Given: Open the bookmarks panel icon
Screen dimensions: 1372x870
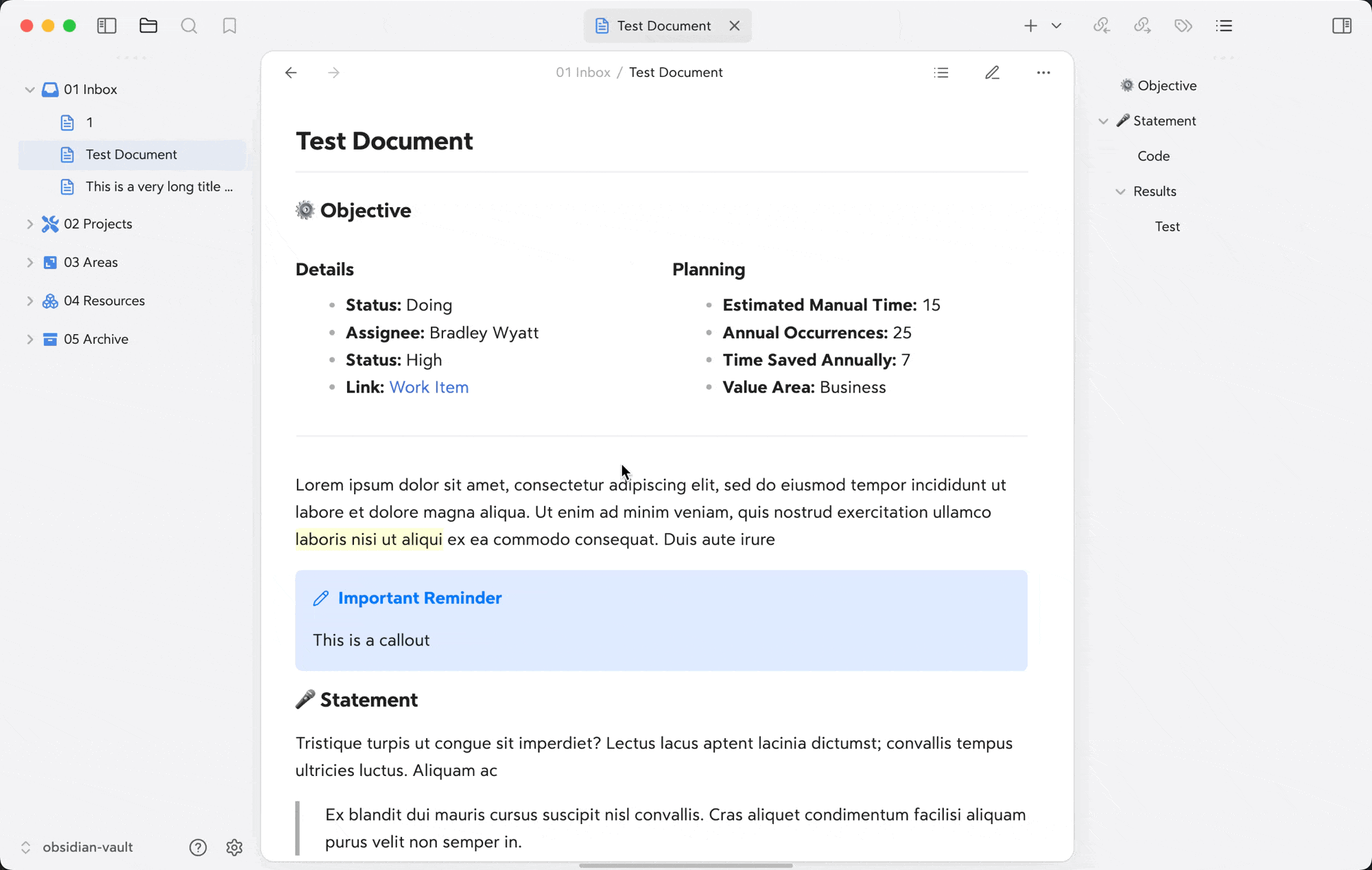Looking at the screenshot, I should coord(229,26).
